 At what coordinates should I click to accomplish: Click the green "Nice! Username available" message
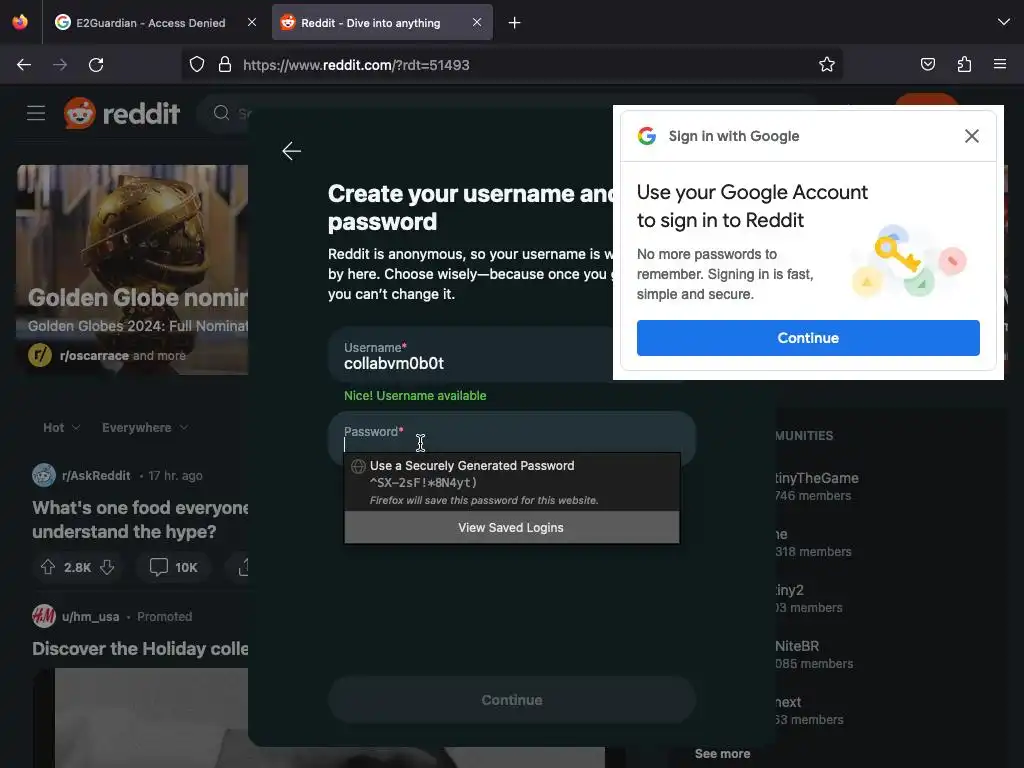point(415,396)
